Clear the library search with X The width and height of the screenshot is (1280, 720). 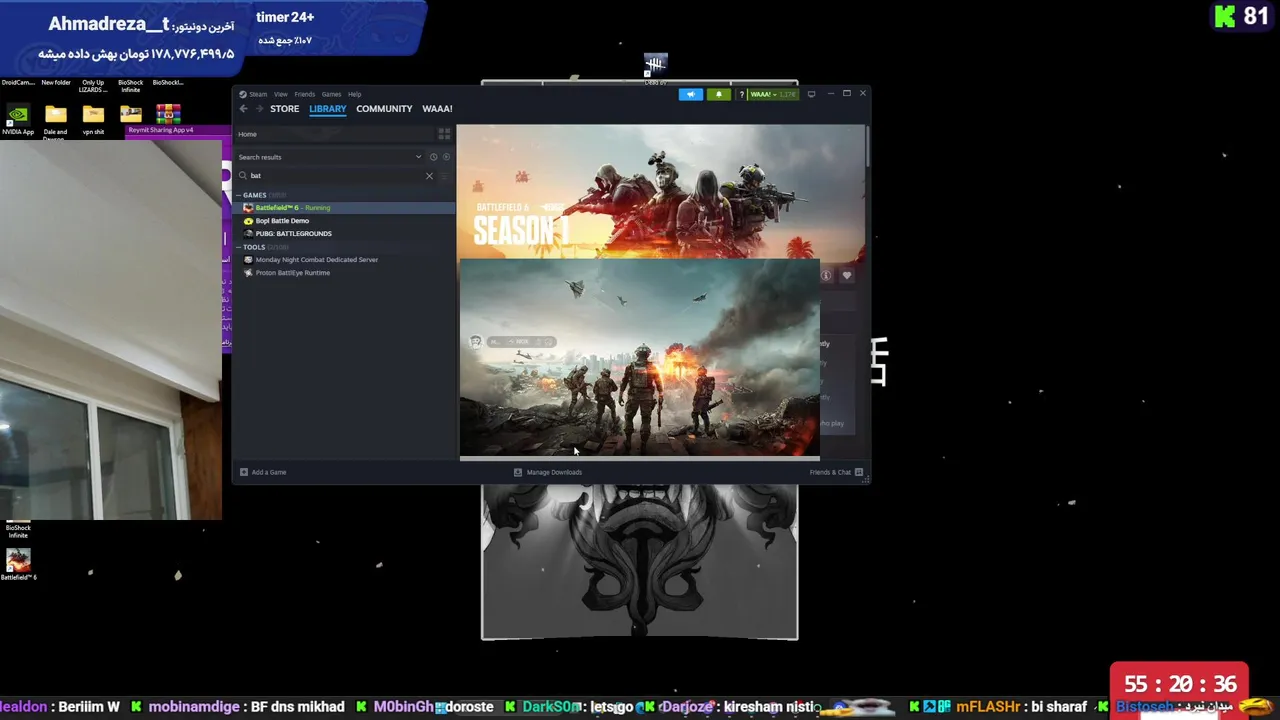429,176
